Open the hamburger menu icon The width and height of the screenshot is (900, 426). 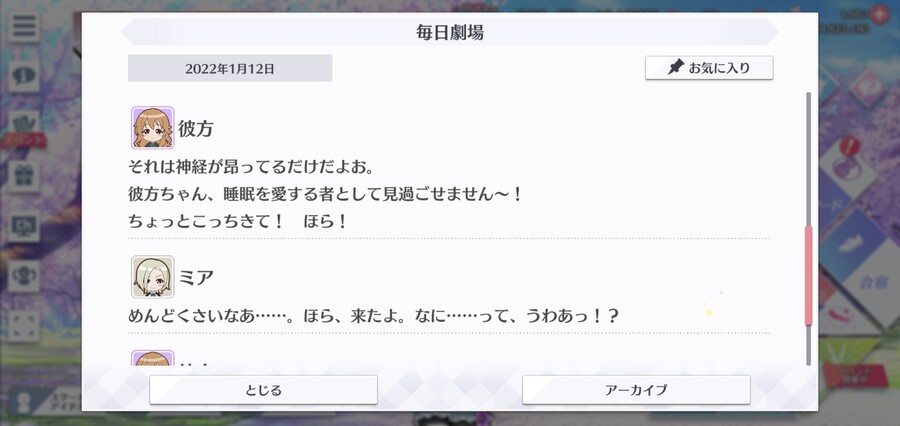coord(24,26)
